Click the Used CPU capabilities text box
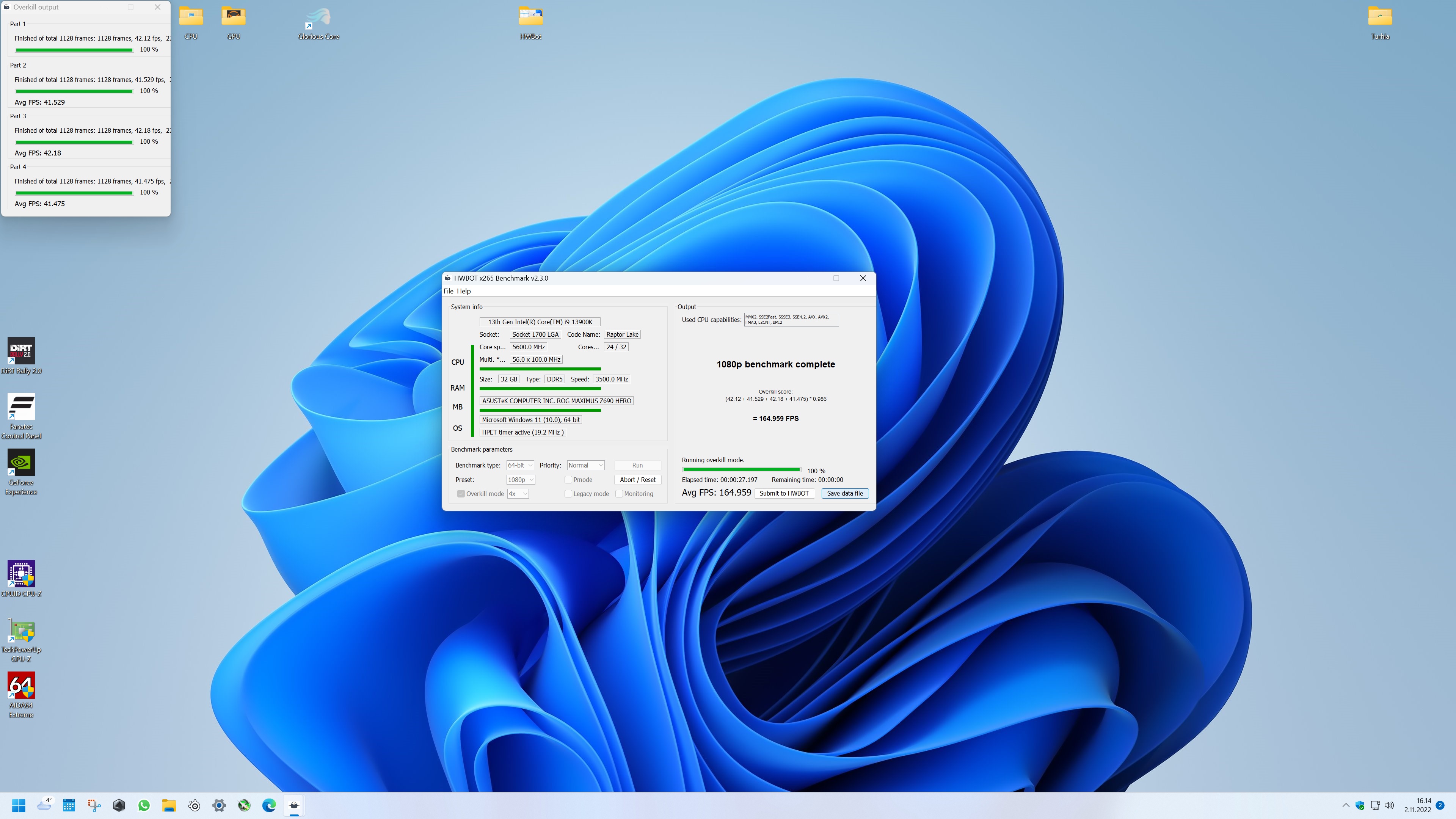 791,320
